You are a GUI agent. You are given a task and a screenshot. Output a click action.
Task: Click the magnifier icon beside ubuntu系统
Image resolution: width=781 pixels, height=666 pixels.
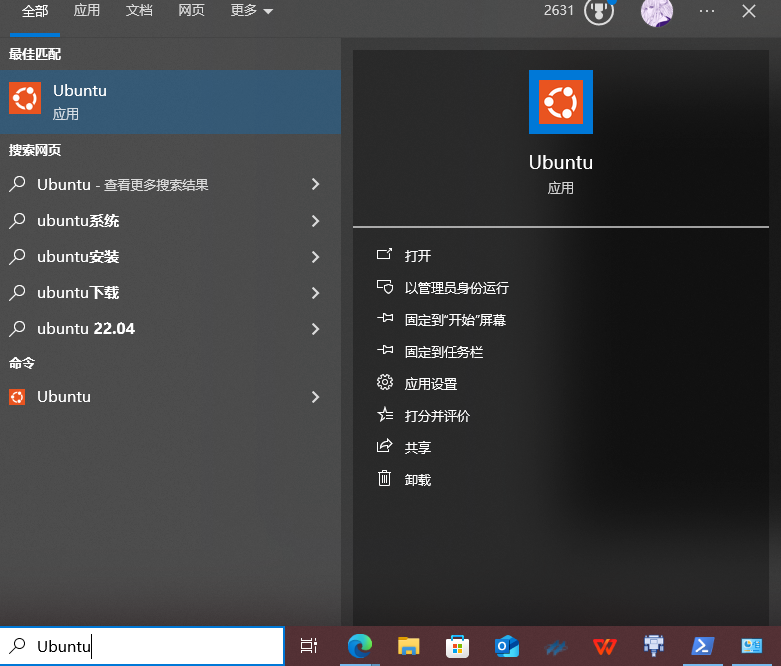pyautogui.click(x=17, y=220)
